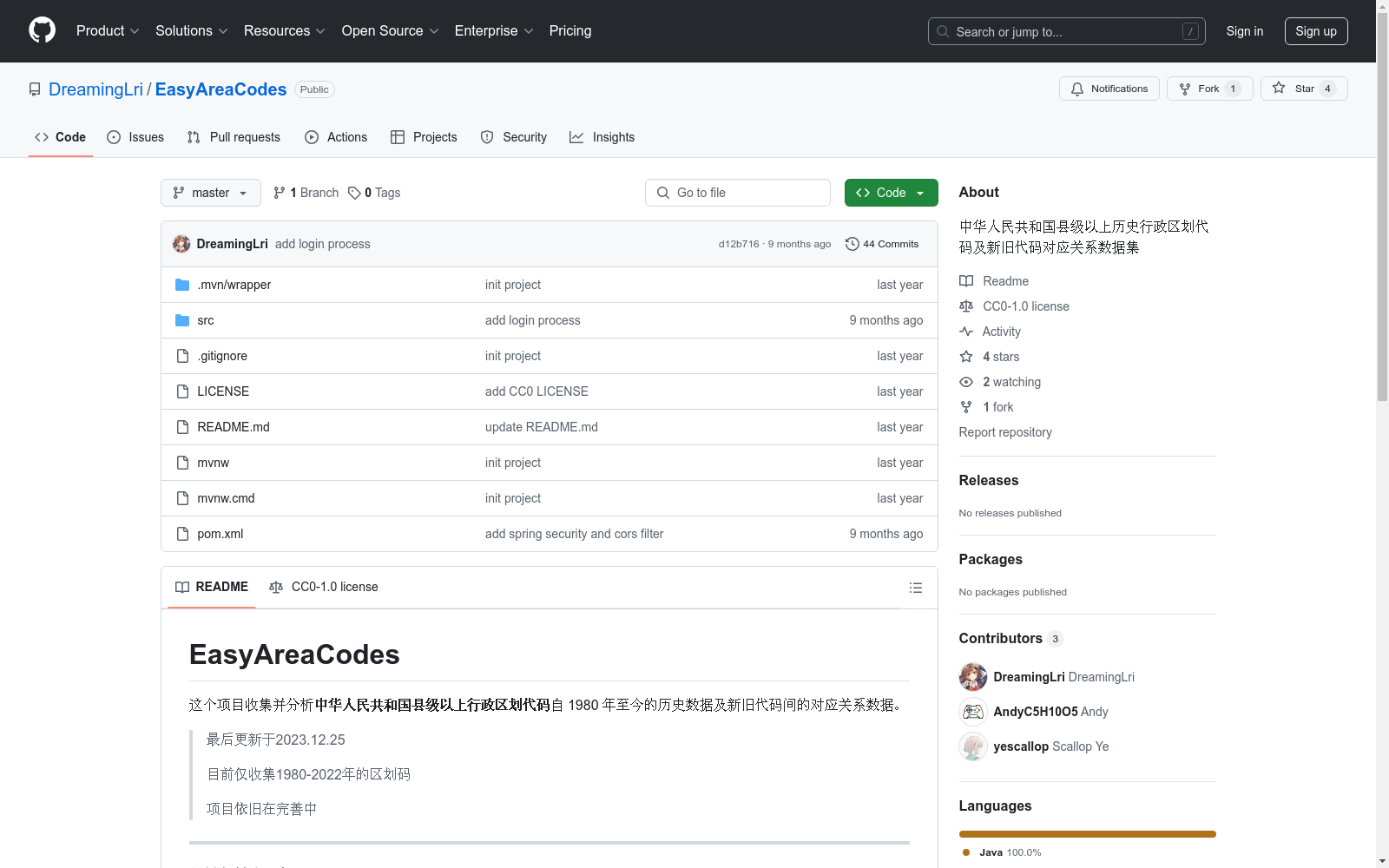Click Java 100.0% language entry
Viewport: 1389px width, 868px height.
(1002, 852)
